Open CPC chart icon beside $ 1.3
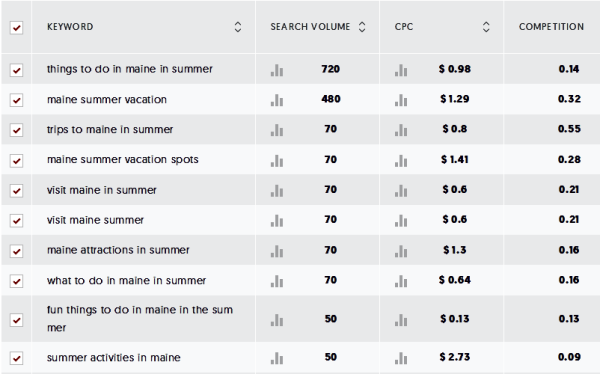This screenshot has height=374, width=600. click(x=401, y=251)
